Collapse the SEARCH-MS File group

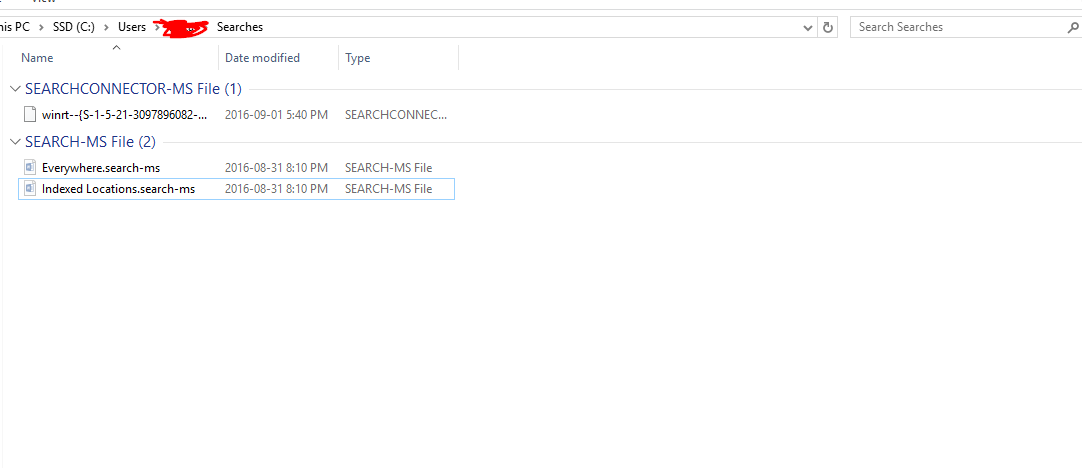[x=15, y=142]
